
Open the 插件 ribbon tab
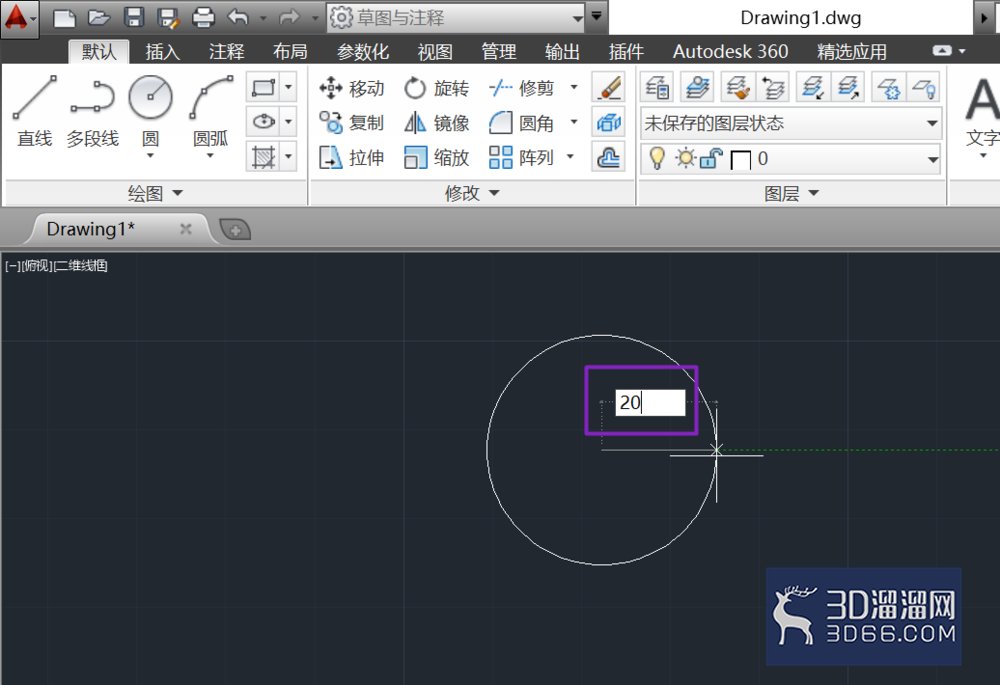(x=626, y=52)
